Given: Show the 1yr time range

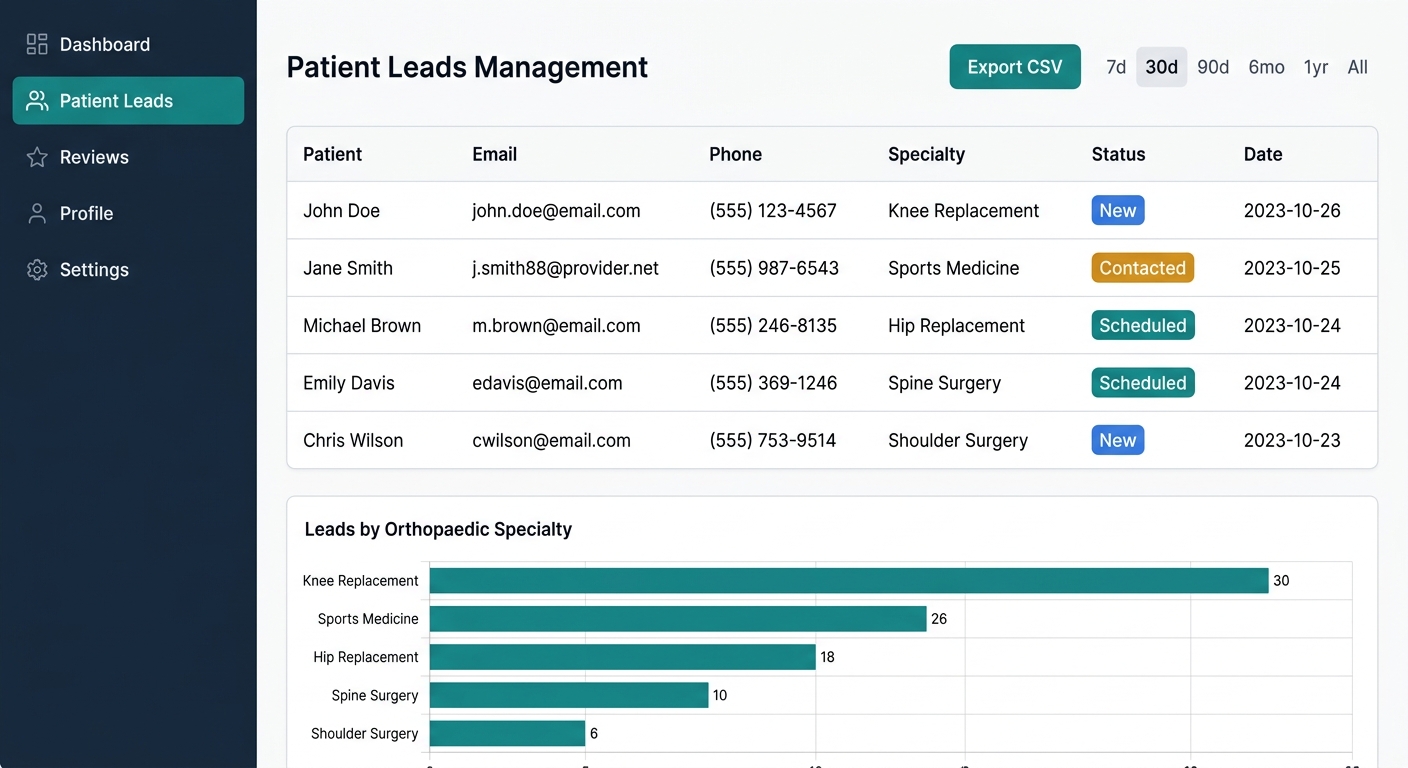Looking at the screenshot, I should 1316,67.
